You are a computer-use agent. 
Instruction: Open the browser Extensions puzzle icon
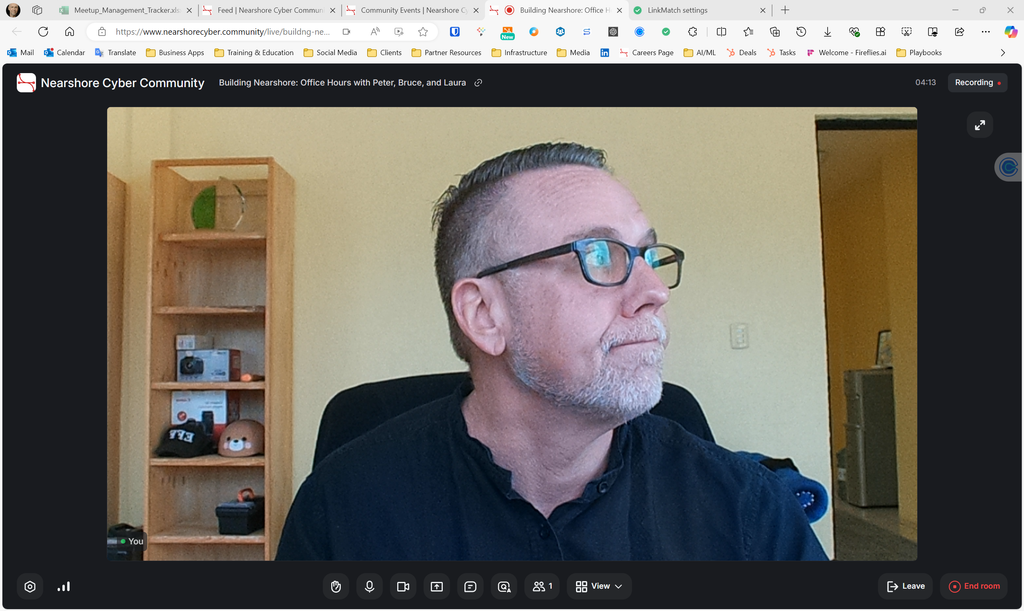click(x=692, y=32)
